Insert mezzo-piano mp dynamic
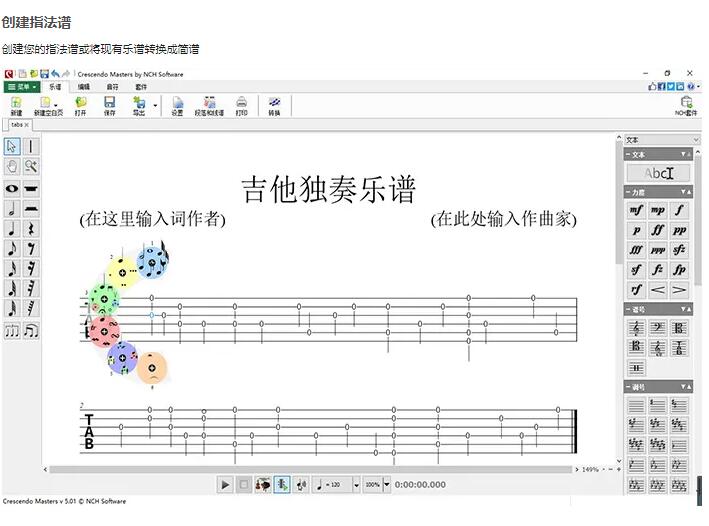The image size is (709, 526). pyautogui.click(x=657, y=210)
